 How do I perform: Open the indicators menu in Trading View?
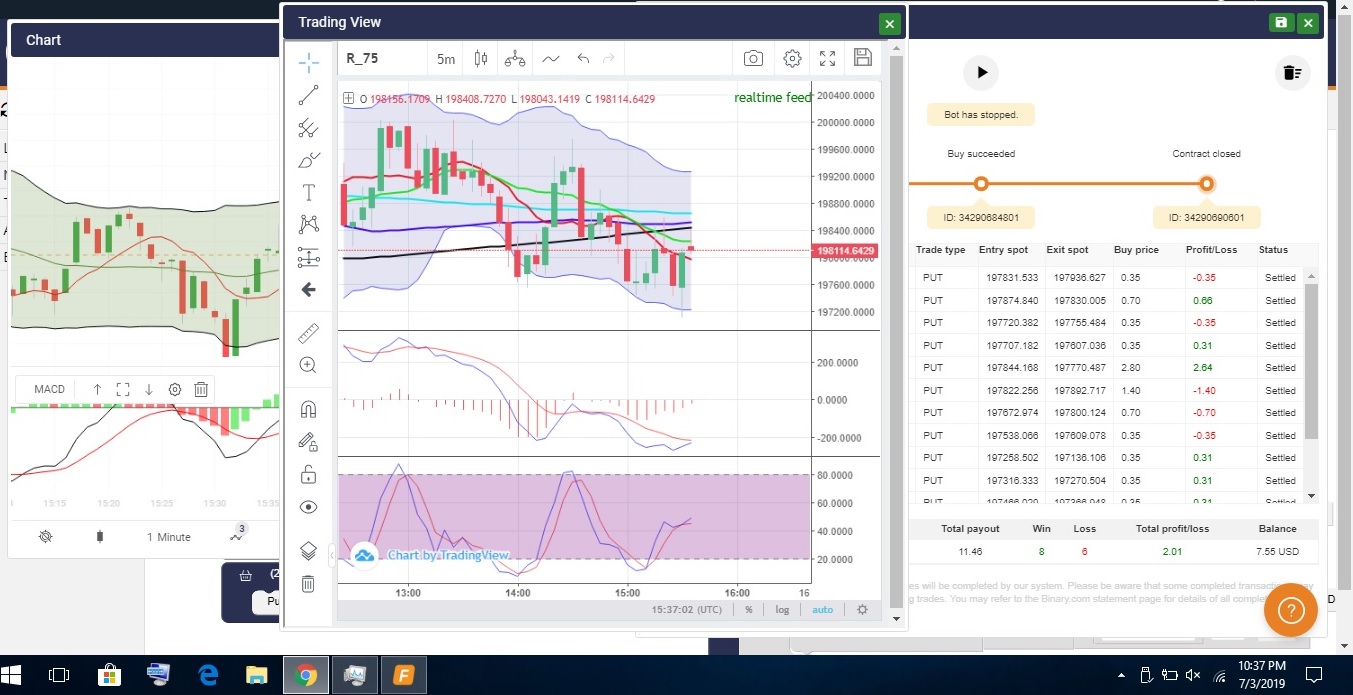pos(550,59)
